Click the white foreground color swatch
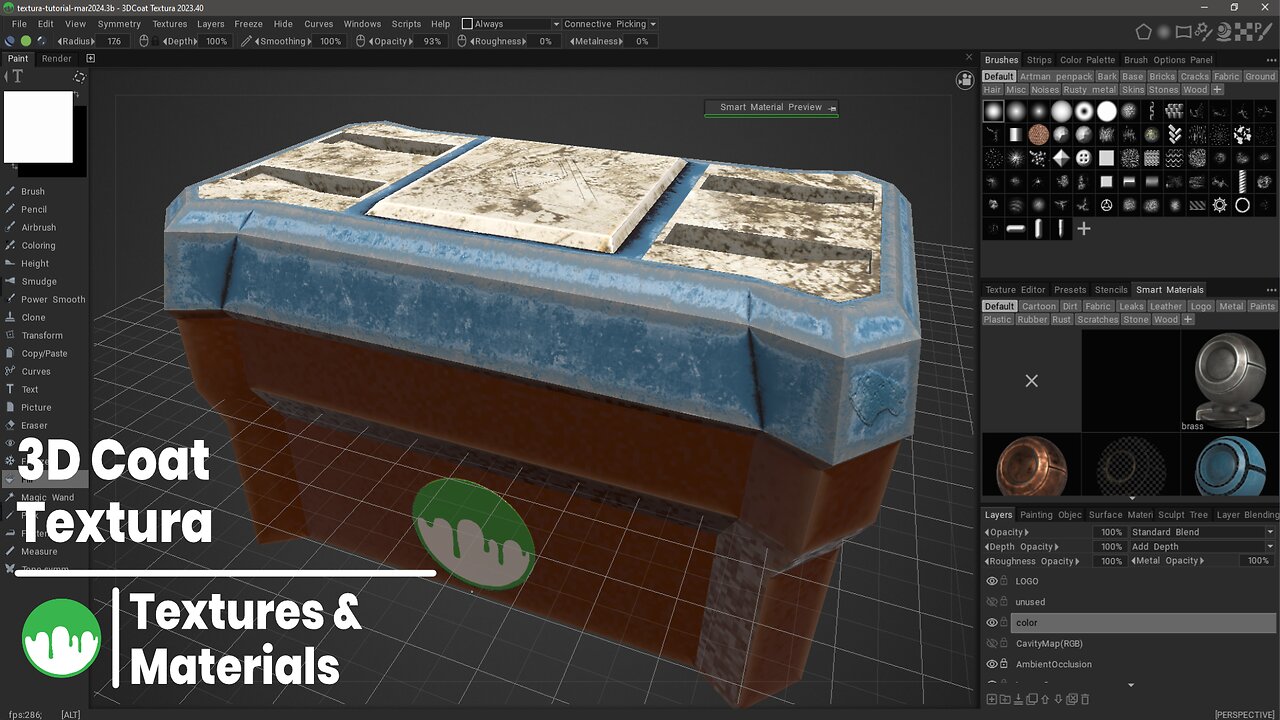 (39, 127)
